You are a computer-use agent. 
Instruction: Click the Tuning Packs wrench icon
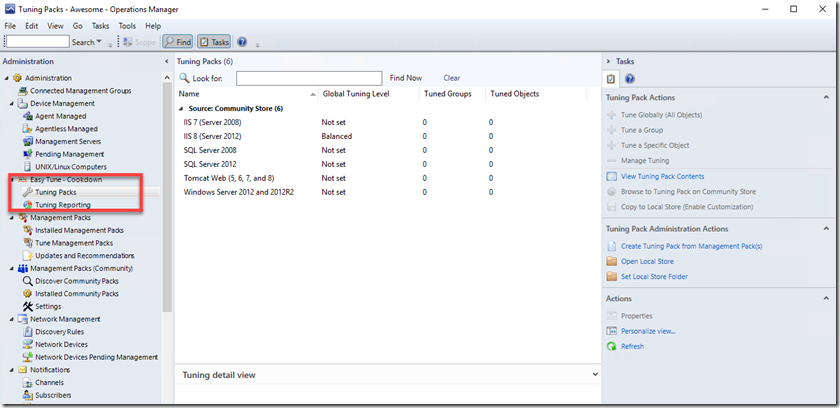(28, 192)
